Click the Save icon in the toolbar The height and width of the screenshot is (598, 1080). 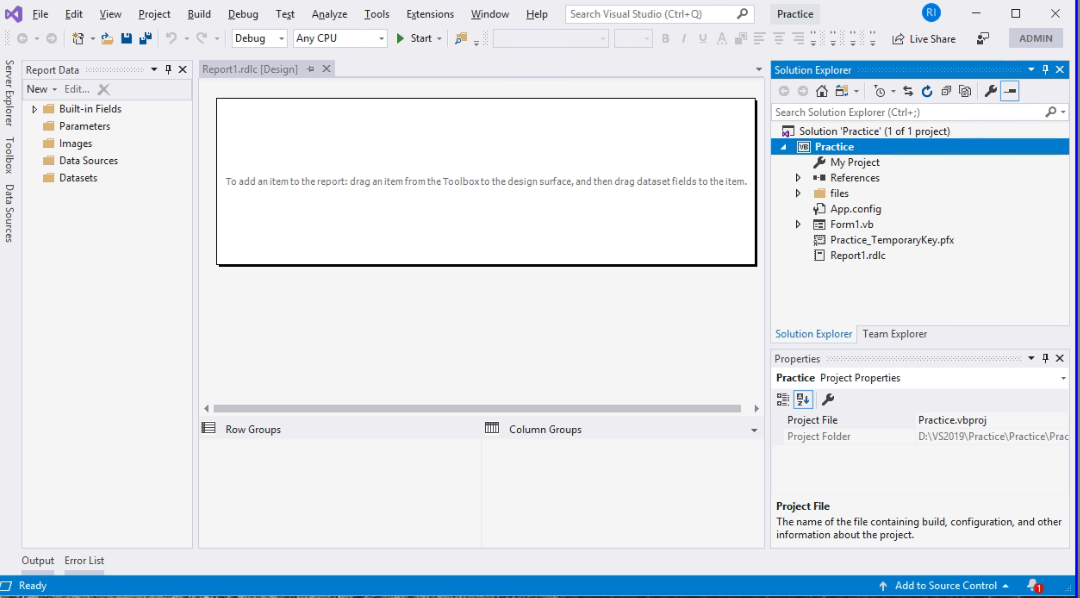tap(125, 37)
